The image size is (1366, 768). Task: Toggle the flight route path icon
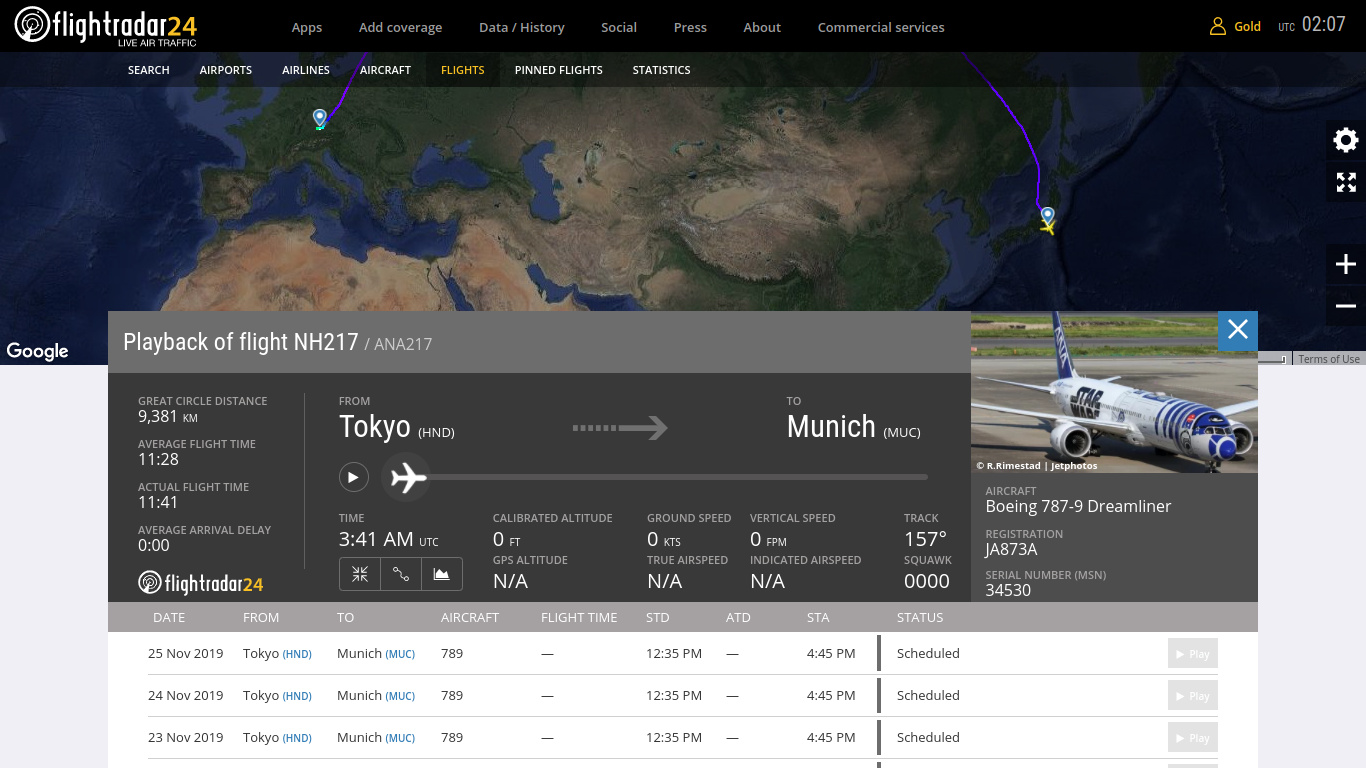coord(401,574)
